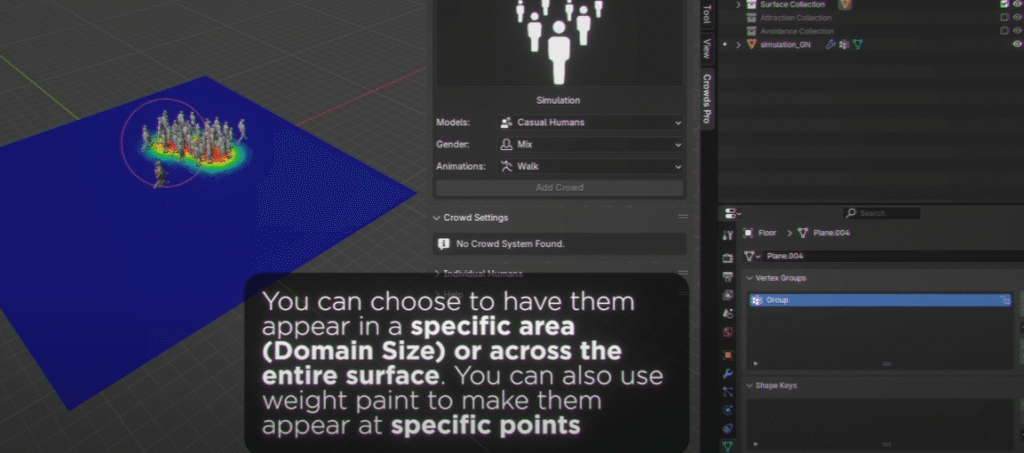Open the Animations dropdown set to Walk
The height and width of the screenshot is (453, 1024).
coord(590,167)
